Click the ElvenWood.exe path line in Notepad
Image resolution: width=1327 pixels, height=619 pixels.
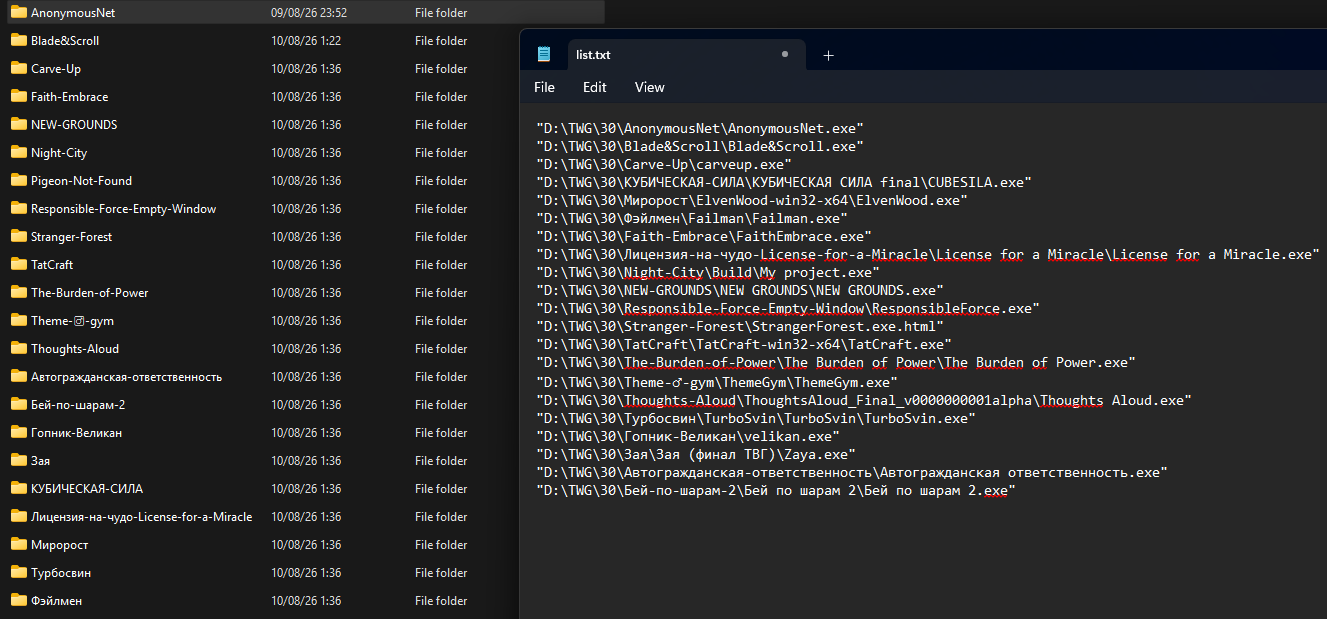[751, 200]
